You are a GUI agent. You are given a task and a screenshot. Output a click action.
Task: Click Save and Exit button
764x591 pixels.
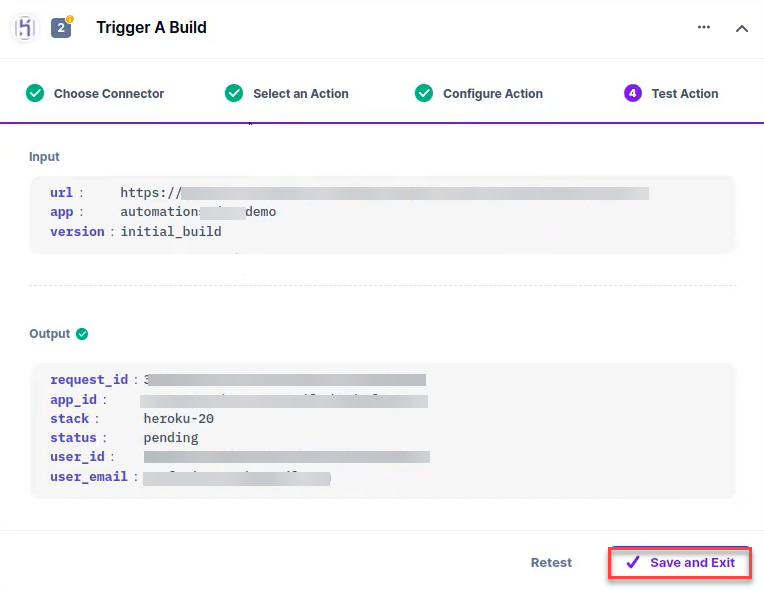pos(680,563)
